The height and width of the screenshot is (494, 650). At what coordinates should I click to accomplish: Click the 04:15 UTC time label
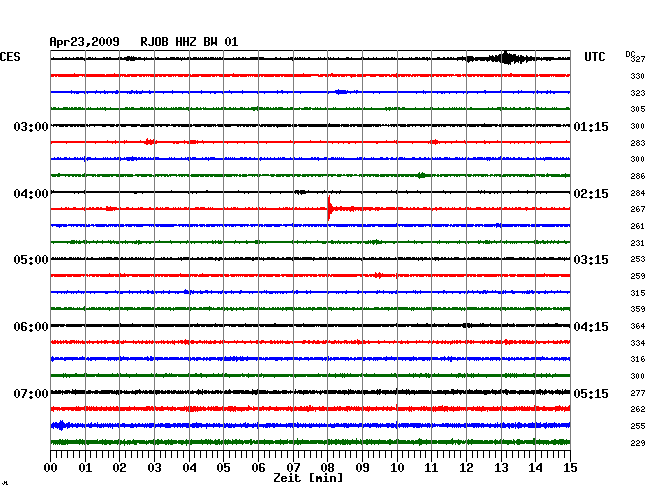point(591,327)
